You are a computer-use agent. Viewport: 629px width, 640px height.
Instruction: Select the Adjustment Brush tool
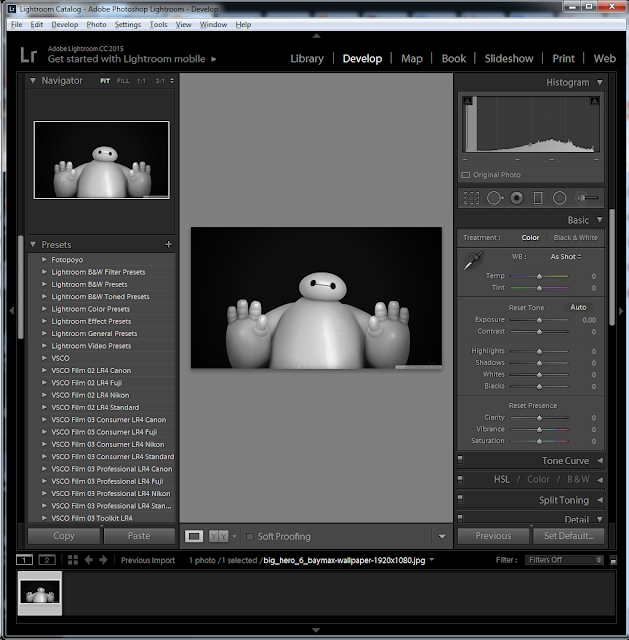(x=587, y=198)
